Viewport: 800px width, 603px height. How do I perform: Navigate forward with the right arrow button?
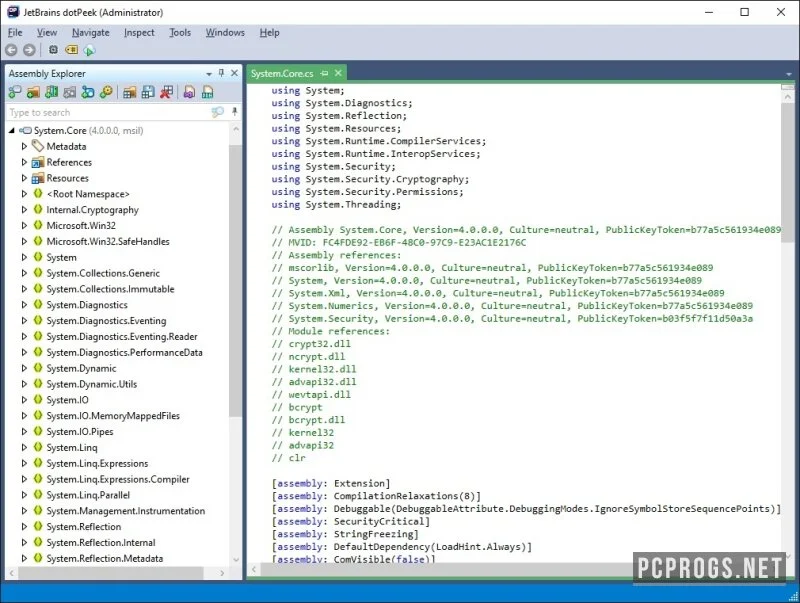[x=30, y=50]
